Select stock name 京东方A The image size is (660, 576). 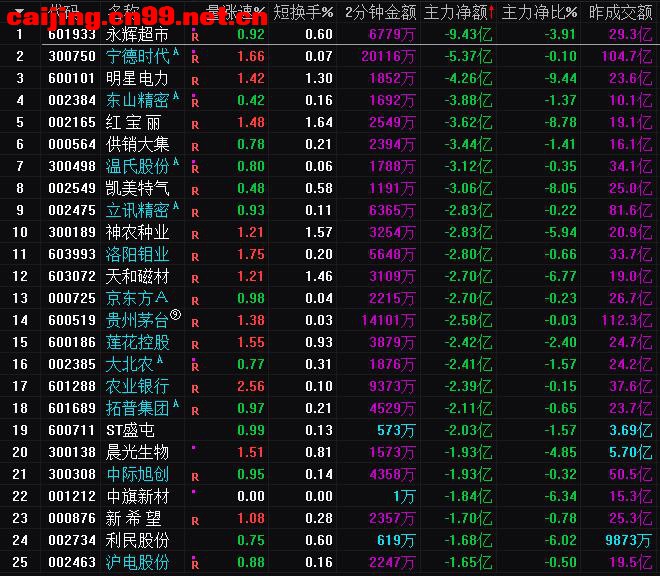click(x=137, y=298)
